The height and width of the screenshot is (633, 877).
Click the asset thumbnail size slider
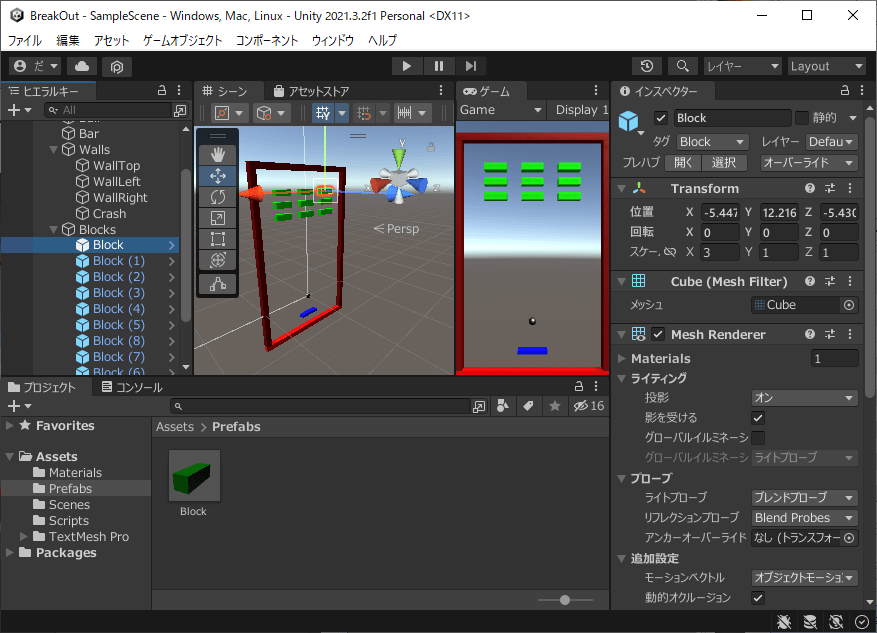coord(565,600)
